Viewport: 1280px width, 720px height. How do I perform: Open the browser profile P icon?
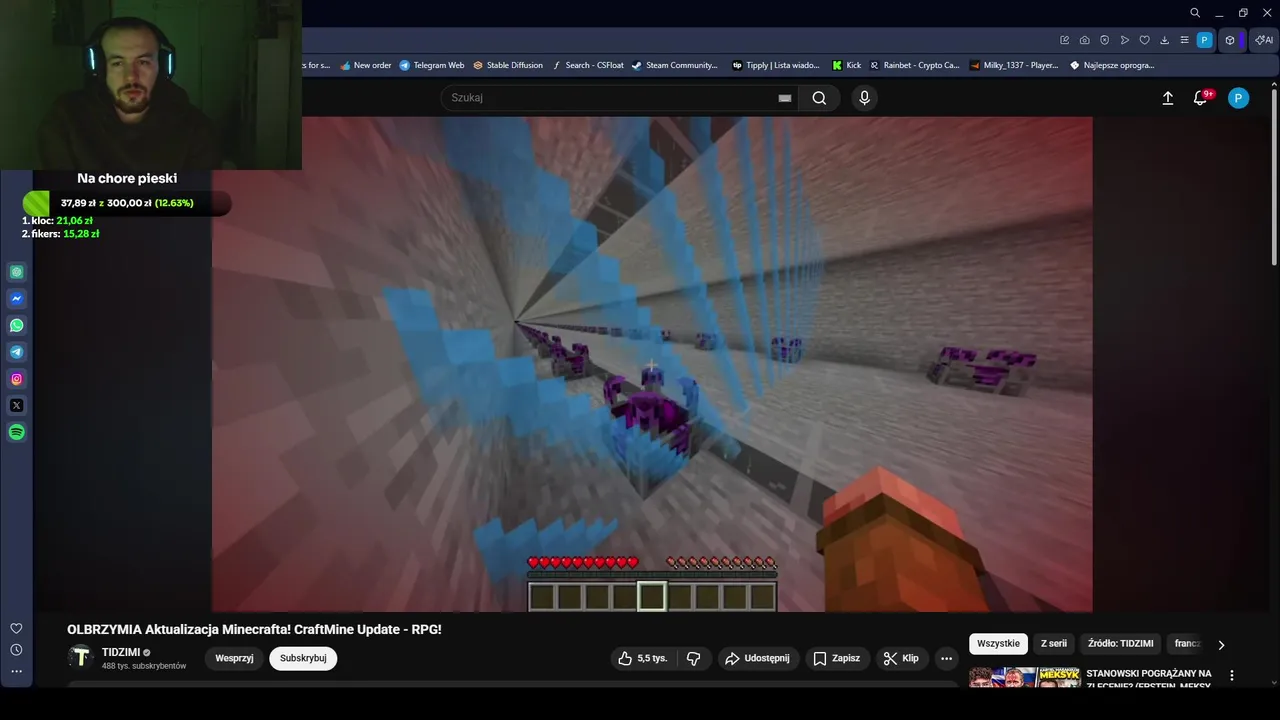pyautogui.click(x=1204, y=40)
